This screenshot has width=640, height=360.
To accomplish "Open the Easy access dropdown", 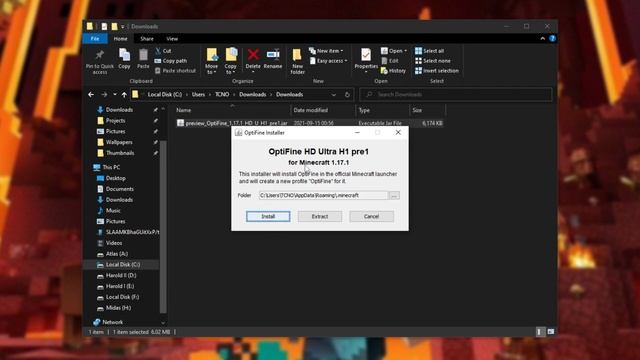I will click(328, 61).
